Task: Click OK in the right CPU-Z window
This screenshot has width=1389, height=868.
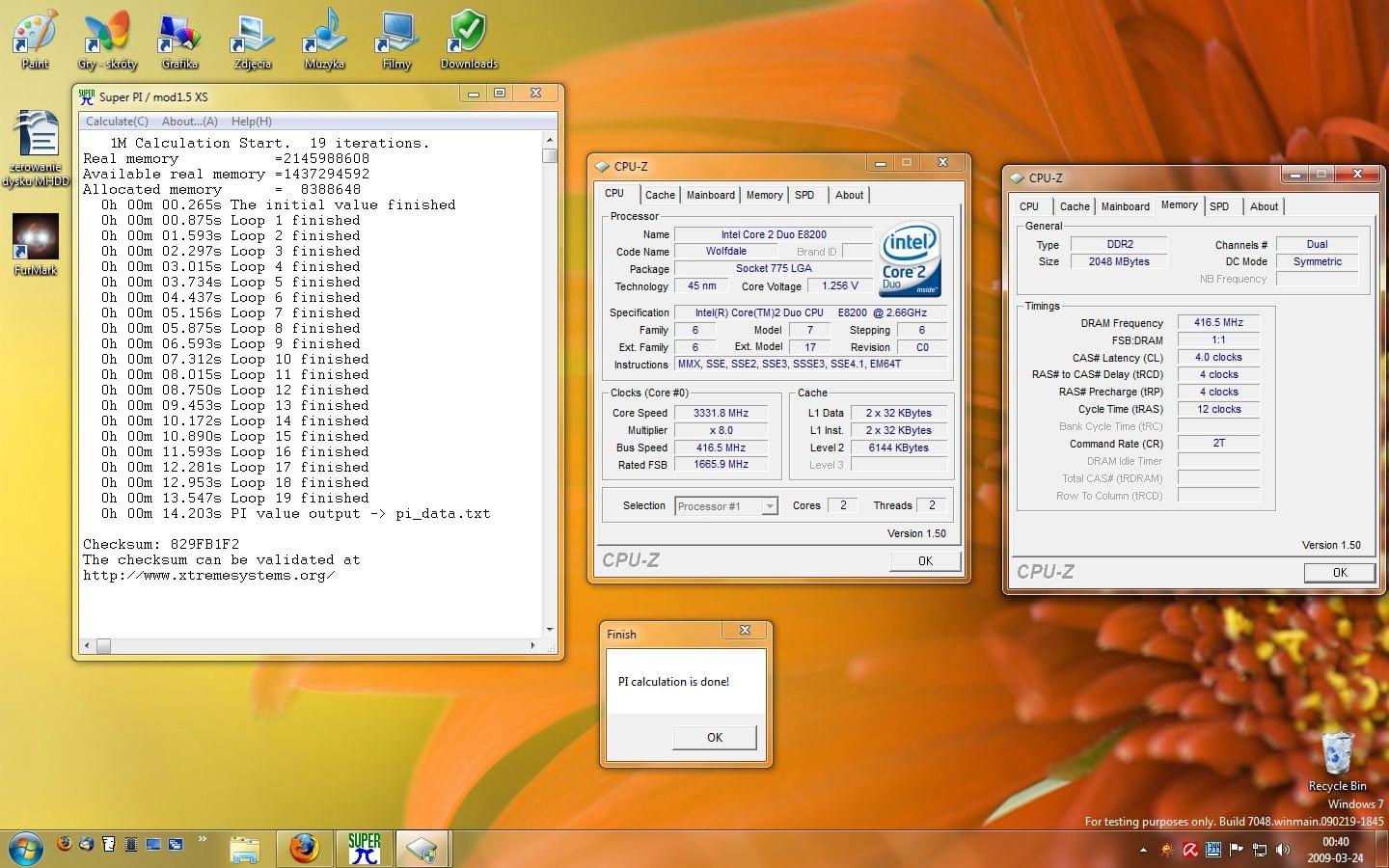Action: pyautogui.click(x=1339, y=573)
